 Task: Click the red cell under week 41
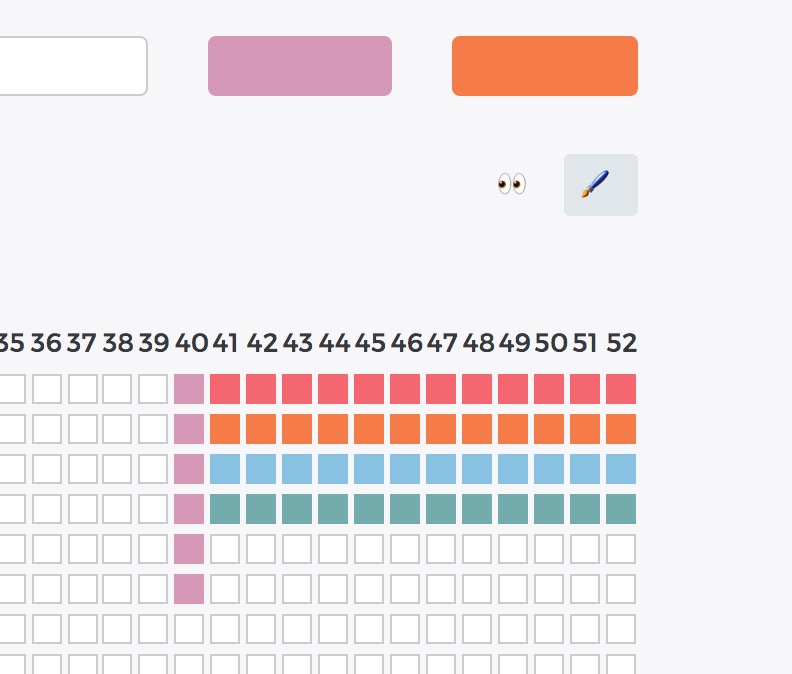[x=225, y=389]
